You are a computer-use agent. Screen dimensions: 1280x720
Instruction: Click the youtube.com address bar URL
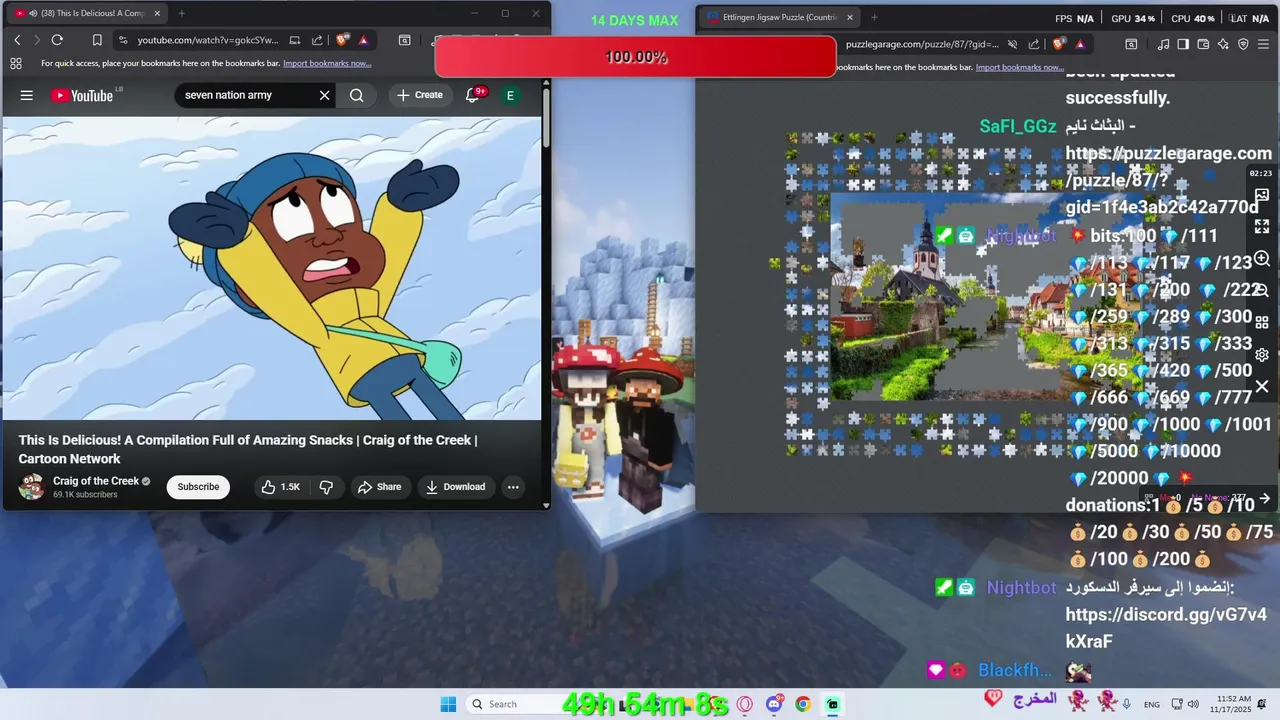[208, 40]
